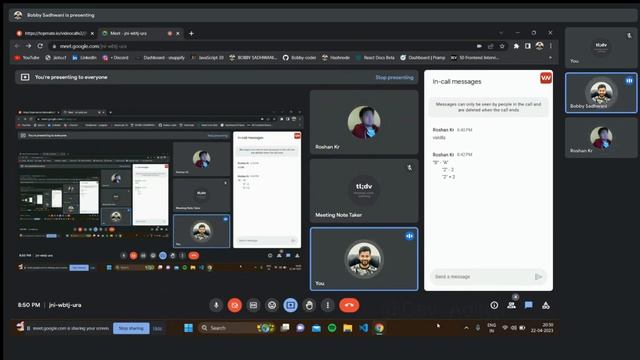The width and height of the screenshot is (640, 360).
Task: Click the Windows taskbar Search box
Action: pos(237,328)
